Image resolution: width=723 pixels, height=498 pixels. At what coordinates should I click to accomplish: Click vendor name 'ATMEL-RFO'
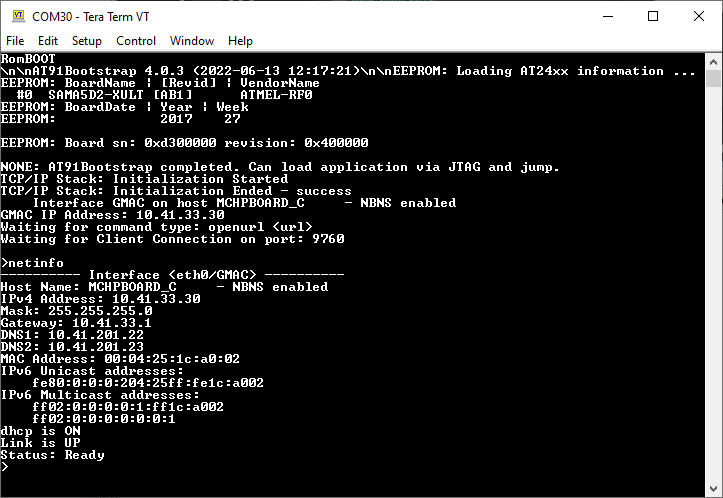pyautogui.click(x=276, y=95)
